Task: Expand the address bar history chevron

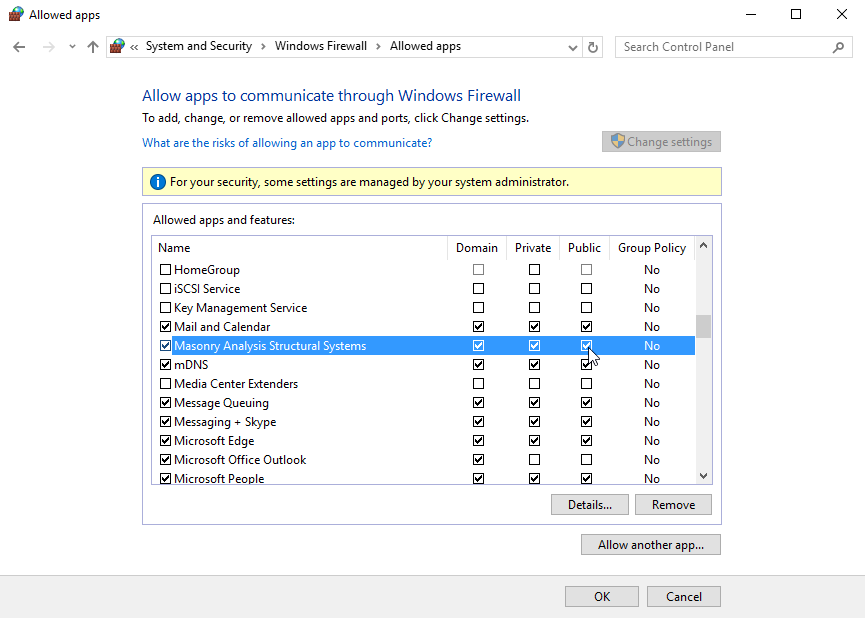Action: click(x=573, y=47)
